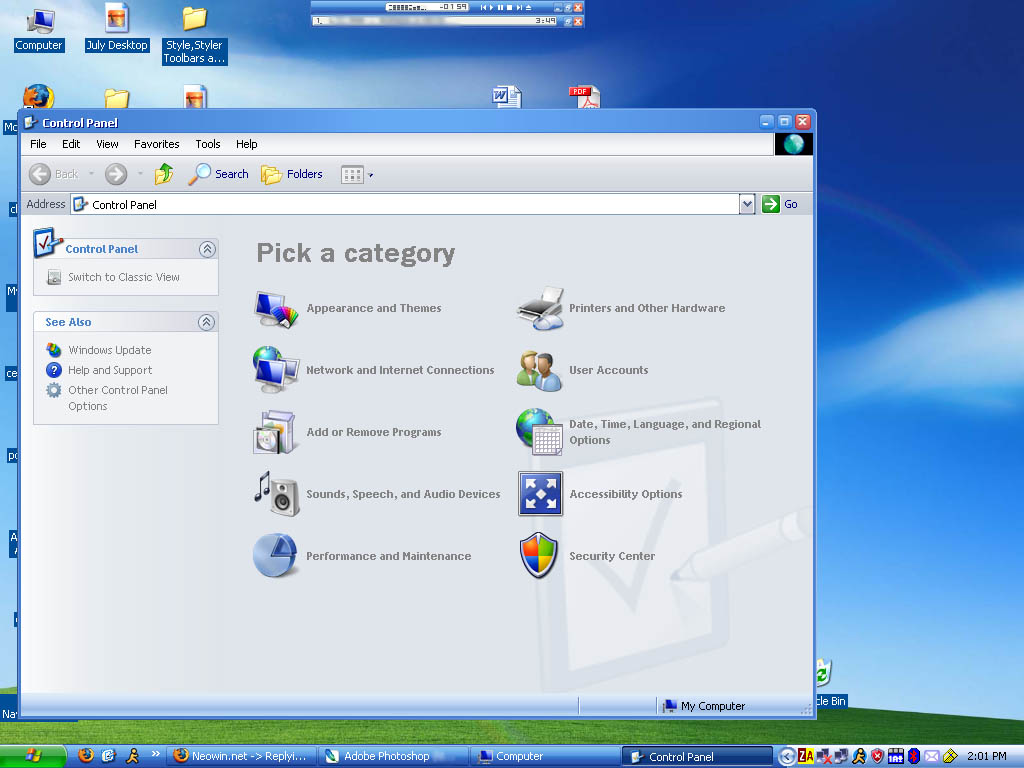Select the Word document desktop icon
The height and width of the screenshot is (768, 1024).
point(506,97)
